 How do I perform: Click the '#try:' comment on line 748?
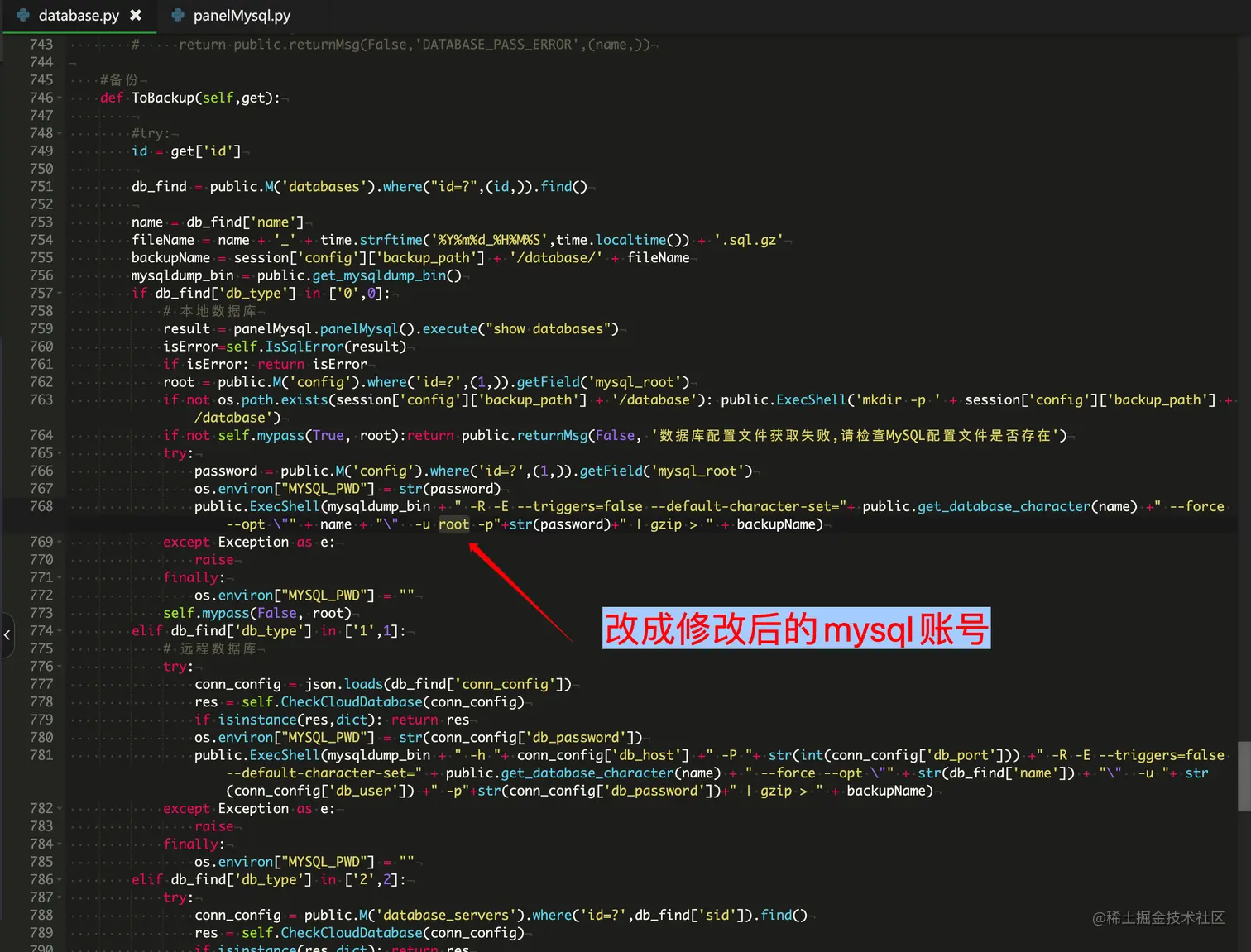point(151,134)
